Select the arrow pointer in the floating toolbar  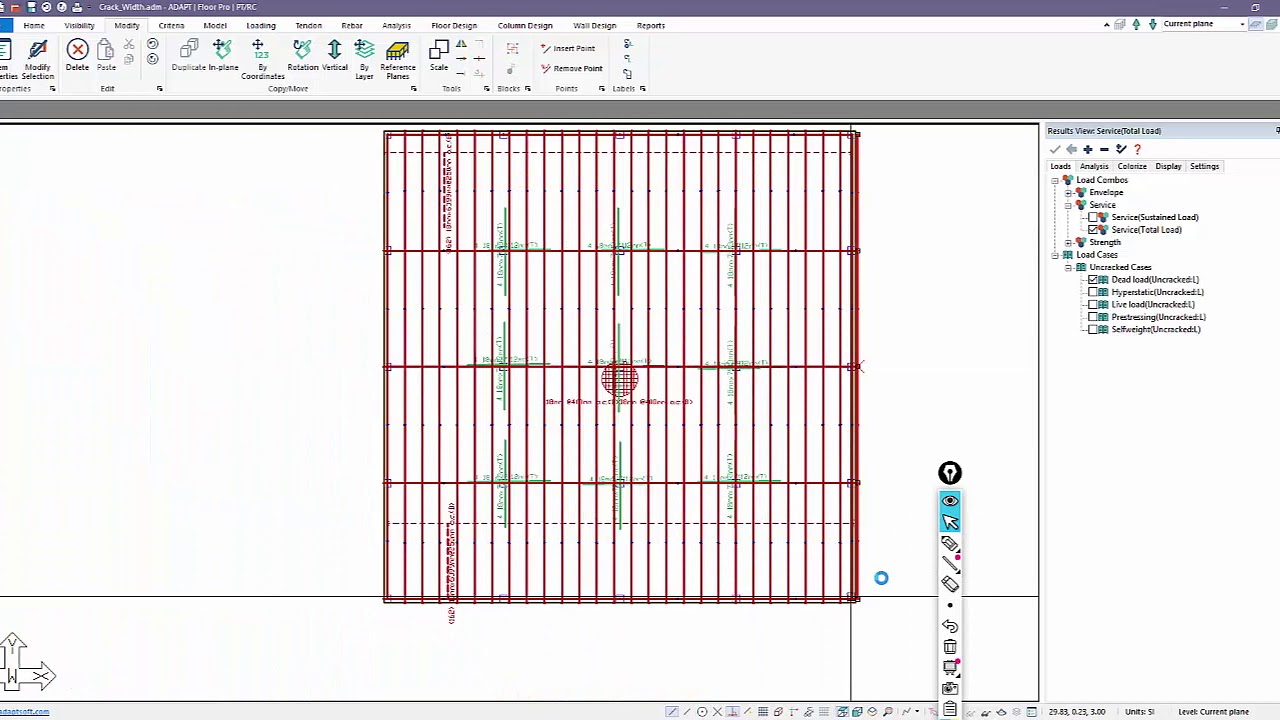pyautogui.click(x=950, y=522)
